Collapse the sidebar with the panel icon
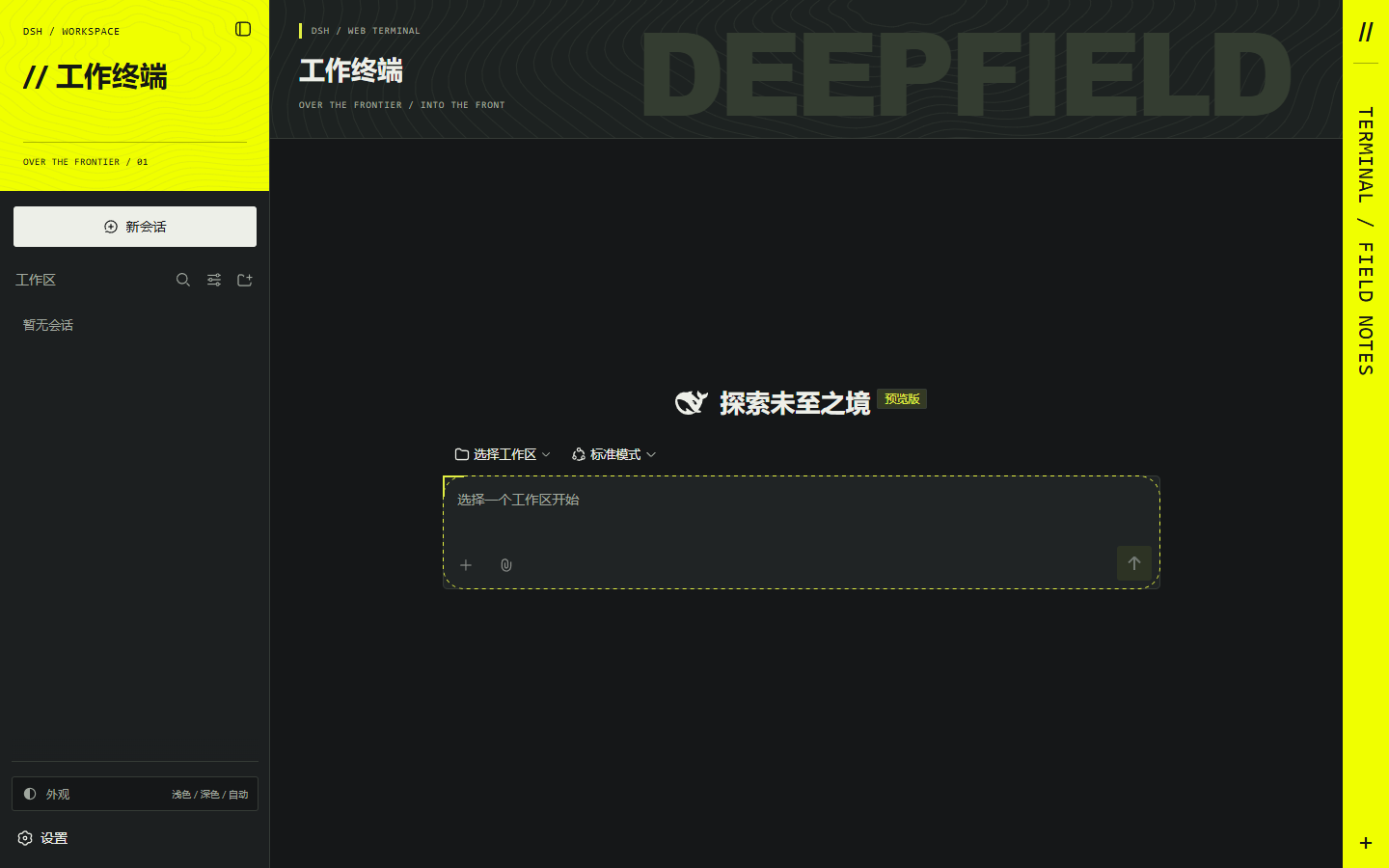Viewport: 1389px width, 868px height. (x=243, y=29)
